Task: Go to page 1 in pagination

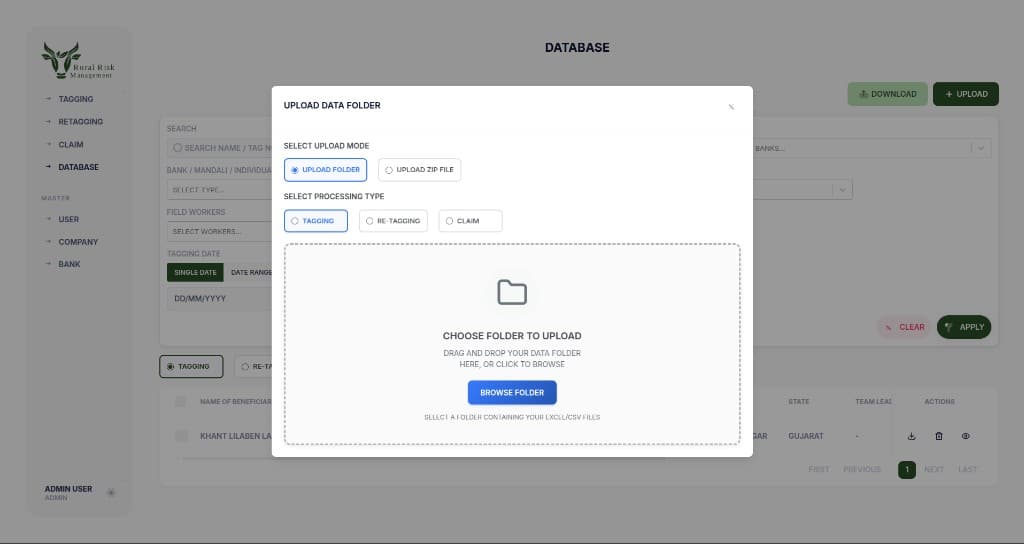Action: tap(906, 470)
